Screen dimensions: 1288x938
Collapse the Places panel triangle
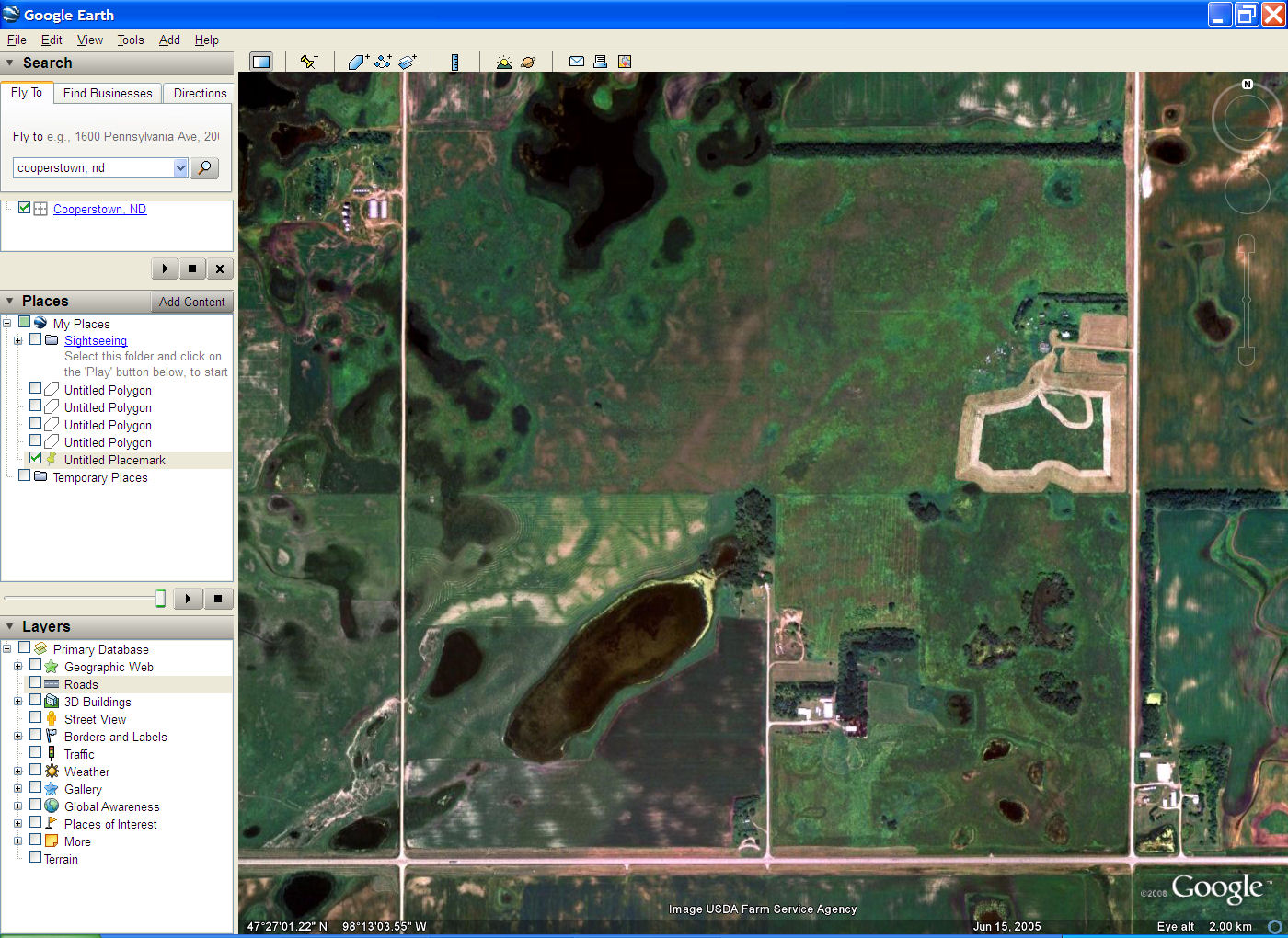click(9, 302)
